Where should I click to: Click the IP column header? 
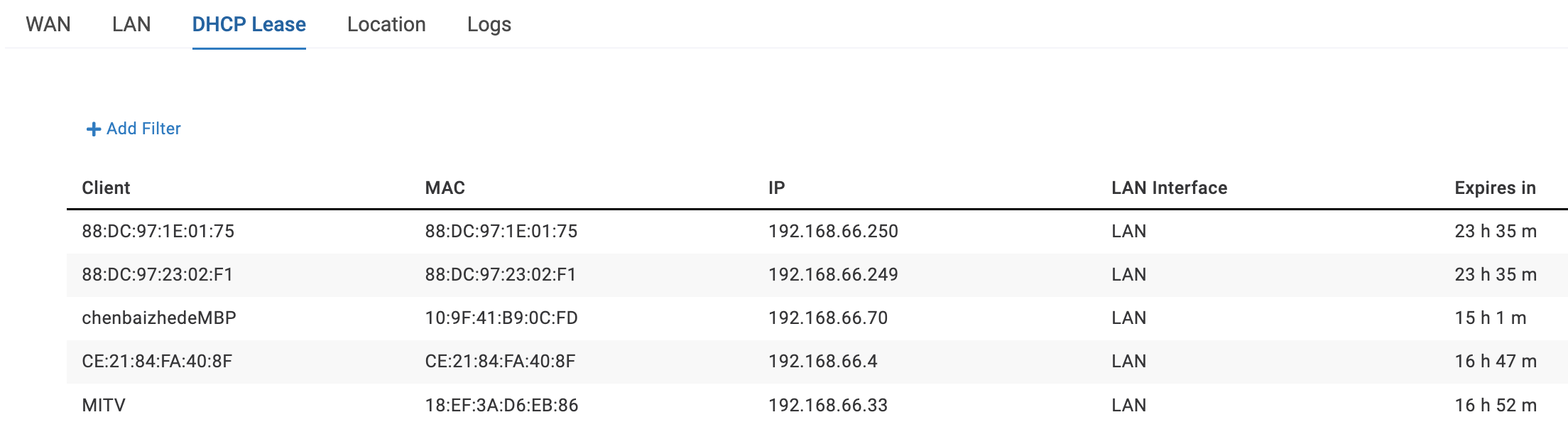click(776, 188)
